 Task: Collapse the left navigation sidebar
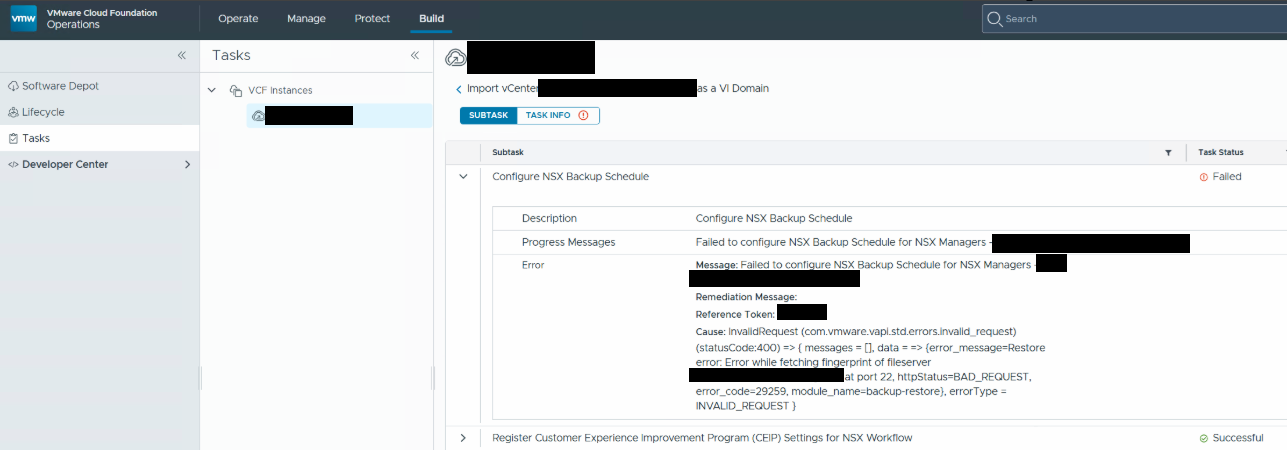coord(181,56)
